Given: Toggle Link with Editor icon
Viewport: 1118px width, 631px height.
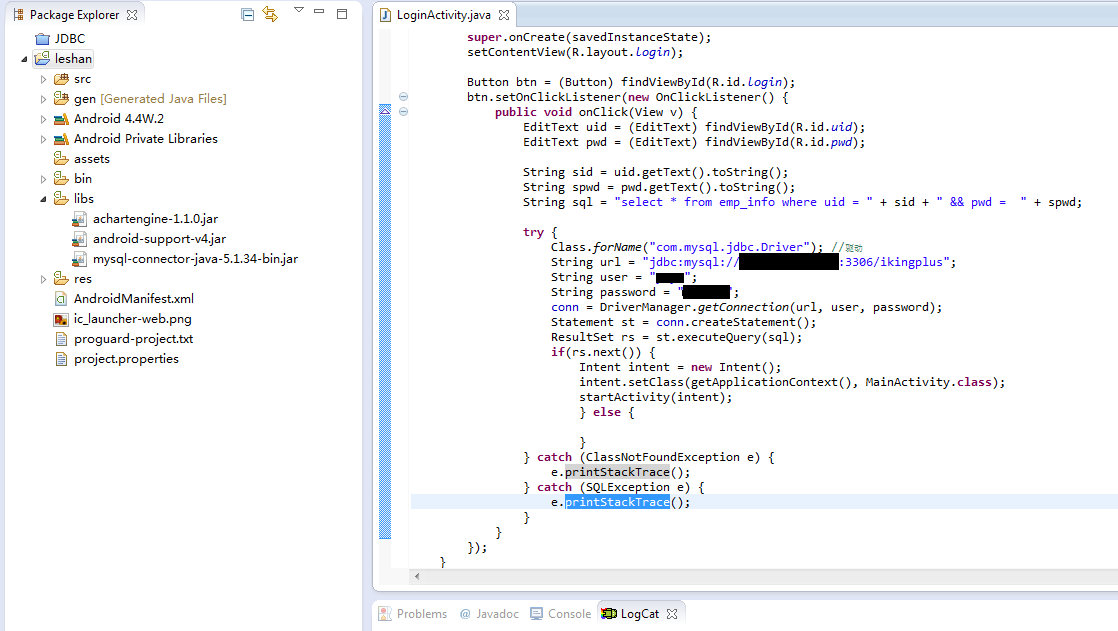Looking at the screenshot, I should tap(270, 14).
